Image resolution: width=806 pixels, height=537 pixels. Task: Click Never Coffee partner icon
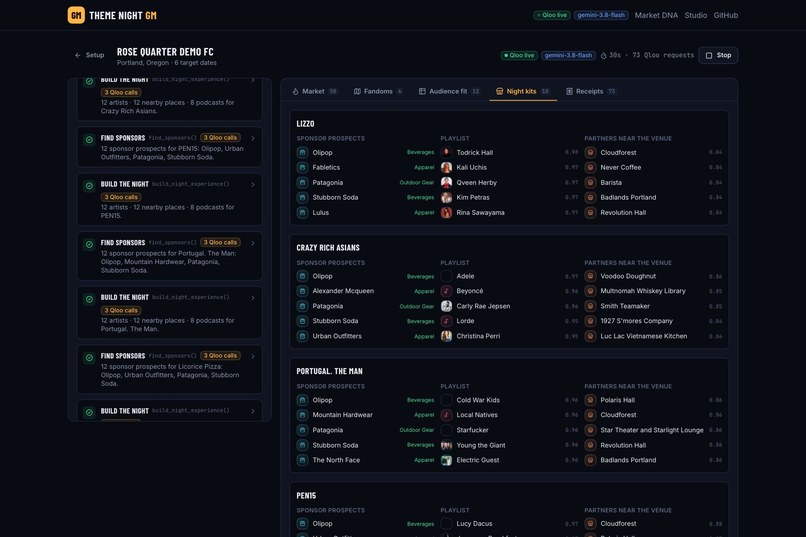click(x=590, y=168)
